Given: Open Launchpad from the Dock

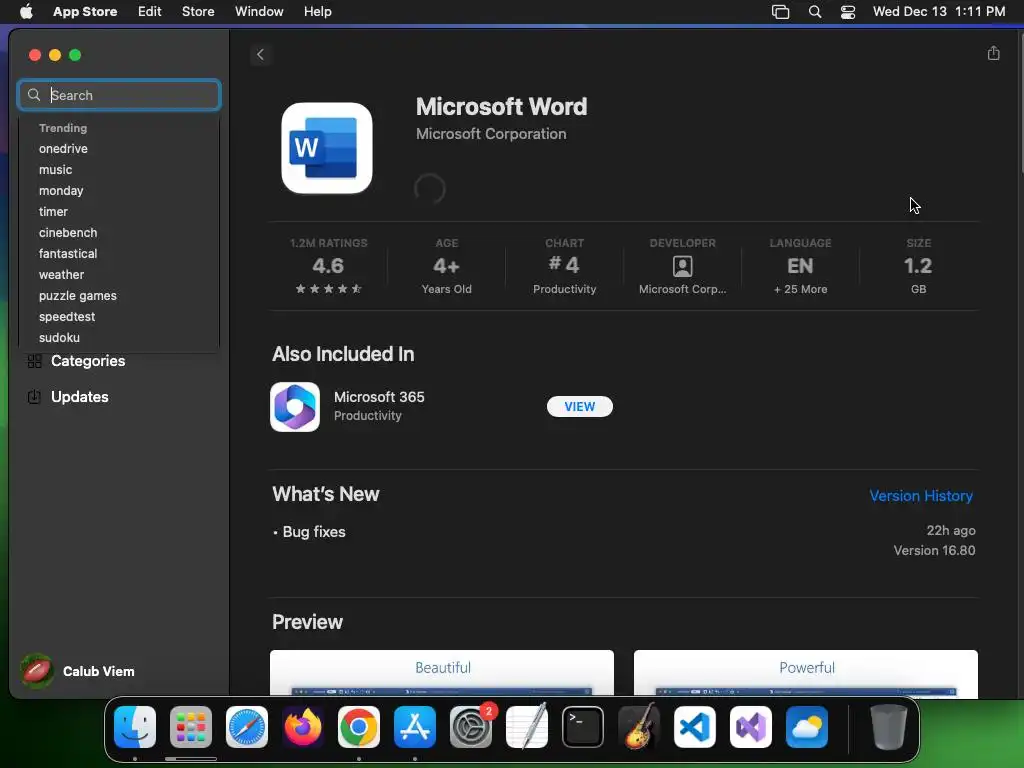Looking at the screenshot, I should click(191, 727).
